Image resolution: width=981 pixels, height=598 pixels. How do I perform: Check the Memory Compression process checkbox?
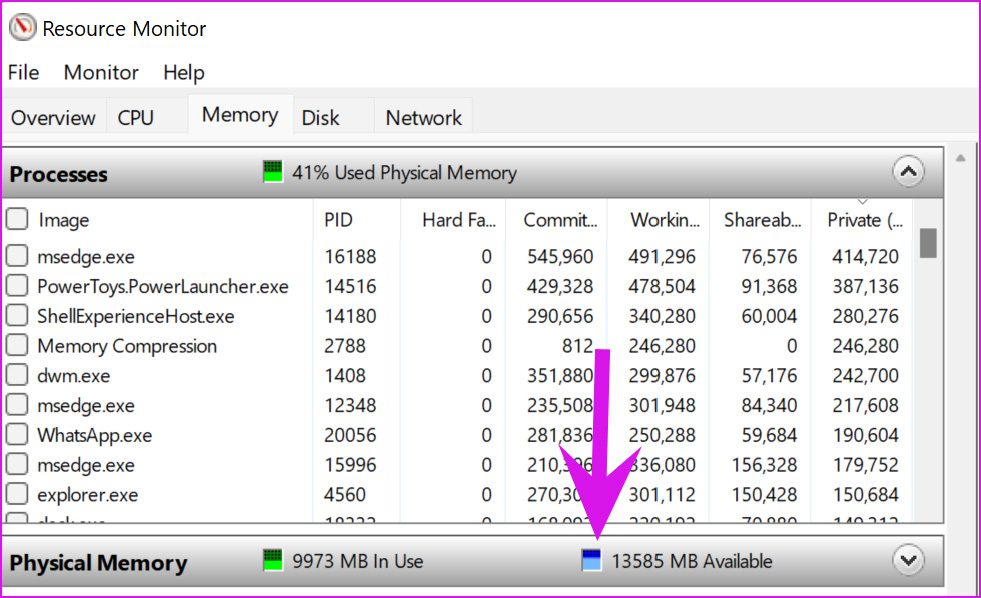pos(16,346)
